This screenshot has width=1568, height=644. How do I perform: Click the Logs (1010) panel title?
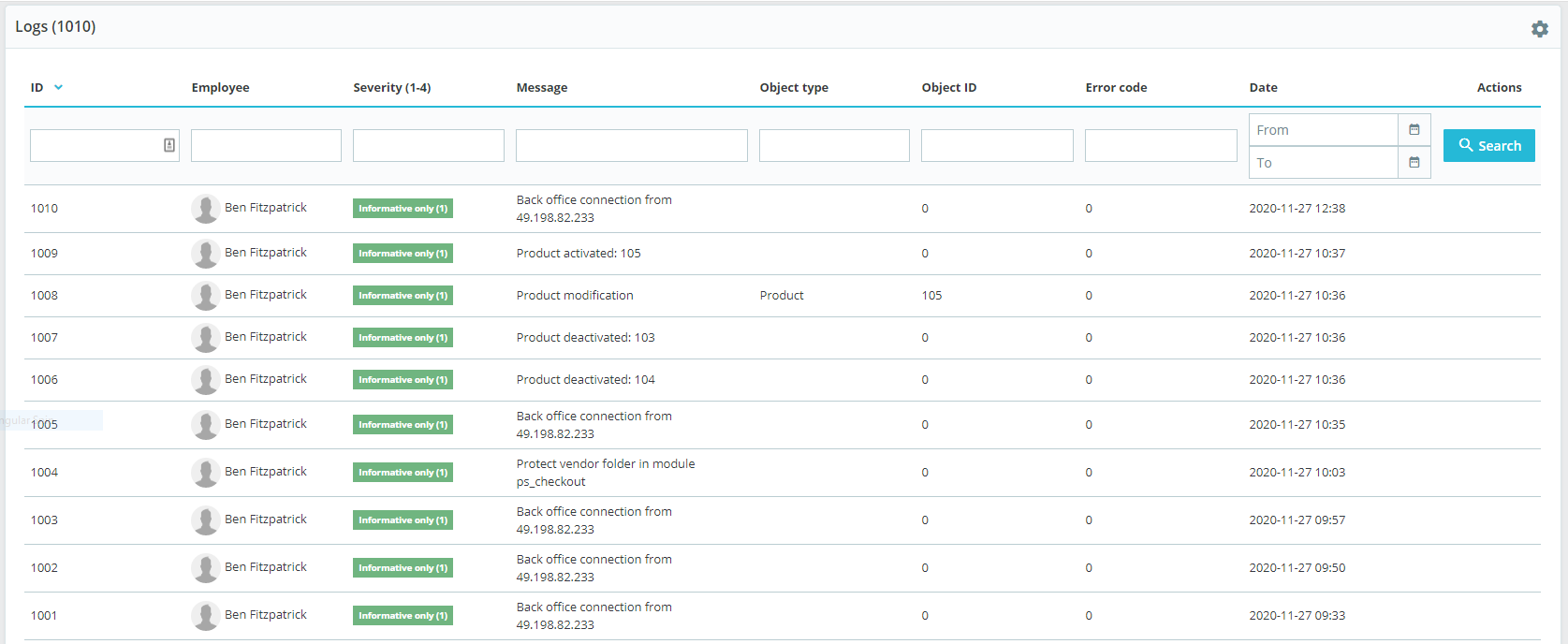click(x=55, y=26)
